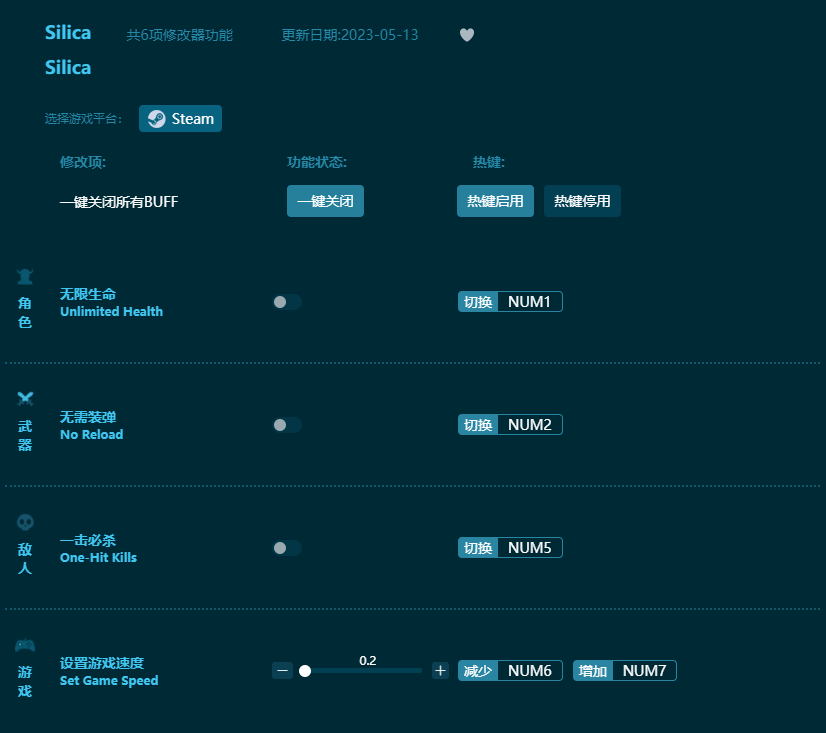Select the 角色 character category icon
The width and height of the screenshot is (826, 733).
[25, 276]
